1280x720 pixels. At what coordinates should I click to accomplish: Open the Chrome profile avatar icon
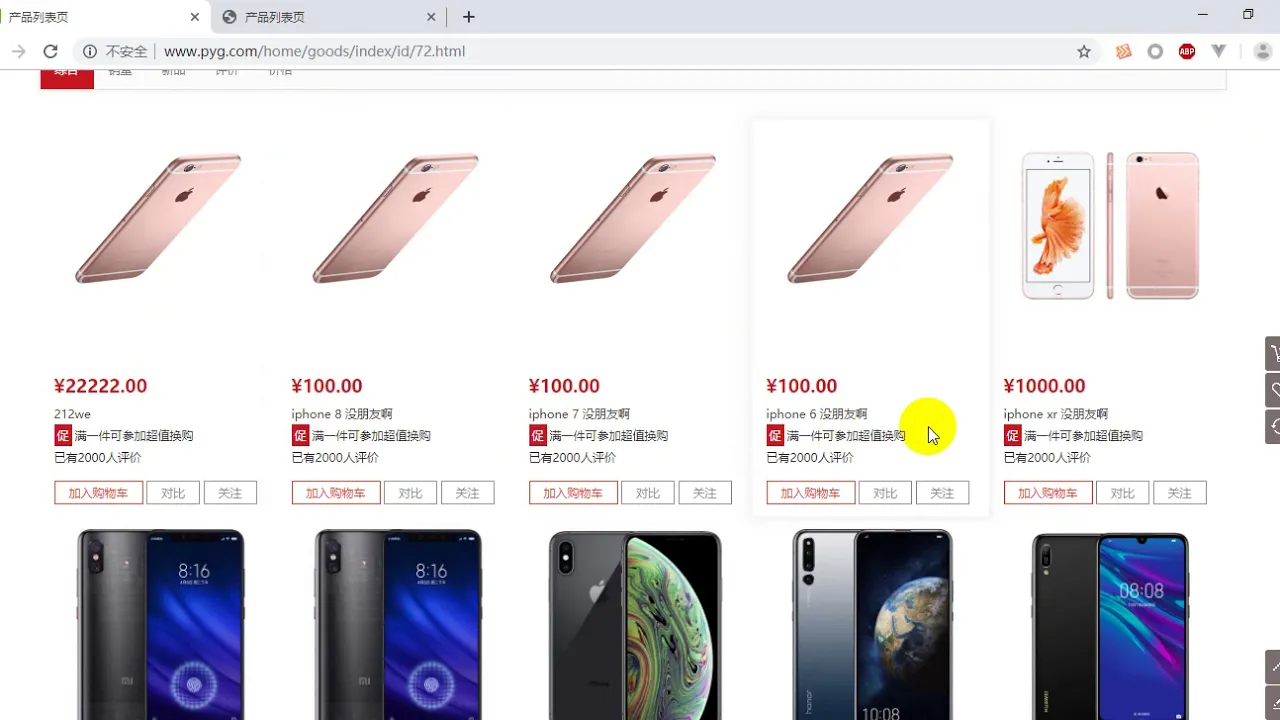[x=1262, y=51]
